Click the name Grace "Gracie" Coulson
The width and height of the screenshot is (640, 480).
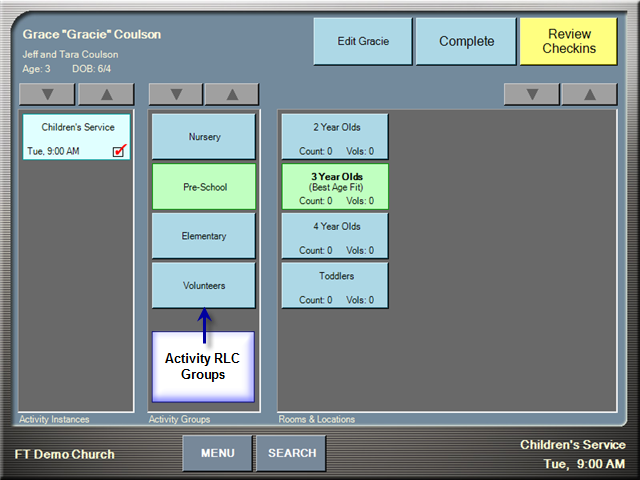pyautogui.click(x=92, y=34)
